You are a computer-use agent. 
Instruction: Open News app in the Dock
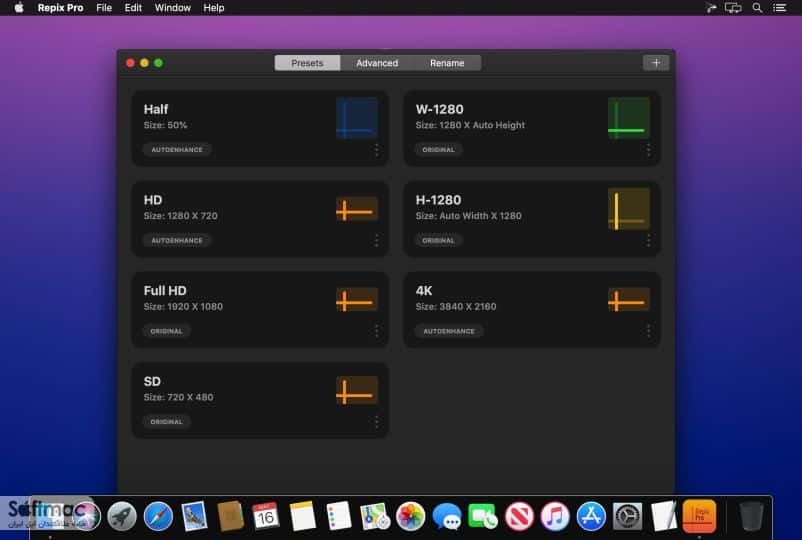[x=519, y=516]
